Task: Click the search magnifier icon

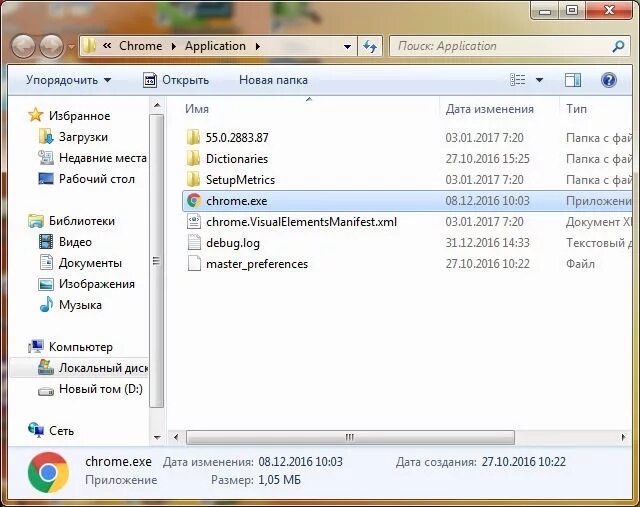Action: click(x=618, y=47)
